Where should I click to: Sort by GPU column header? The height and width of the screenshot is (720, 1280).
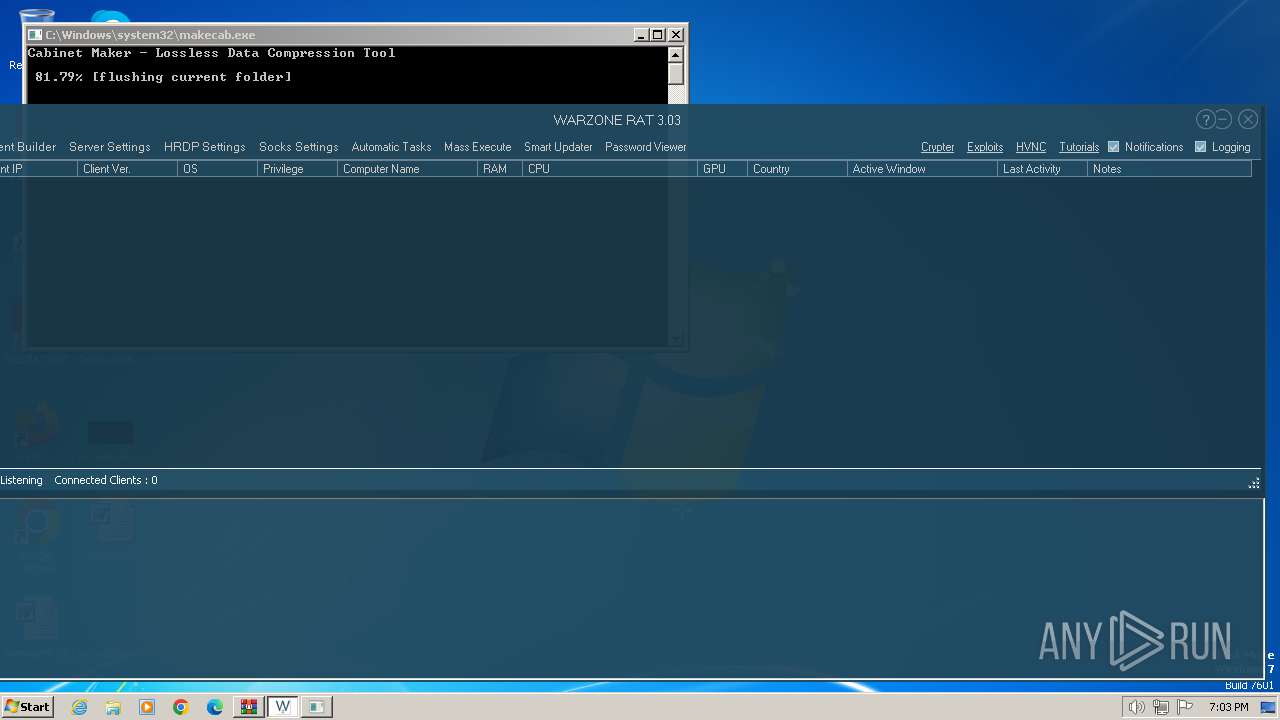(722, 169)
